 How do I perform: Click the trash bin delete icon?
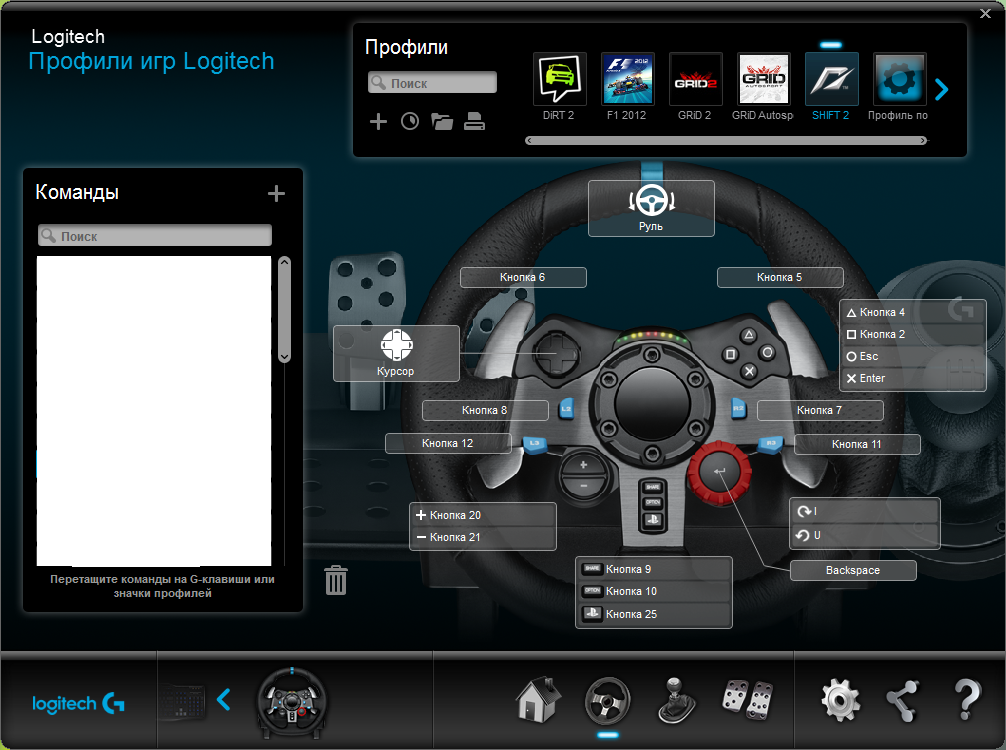[336, 580]
